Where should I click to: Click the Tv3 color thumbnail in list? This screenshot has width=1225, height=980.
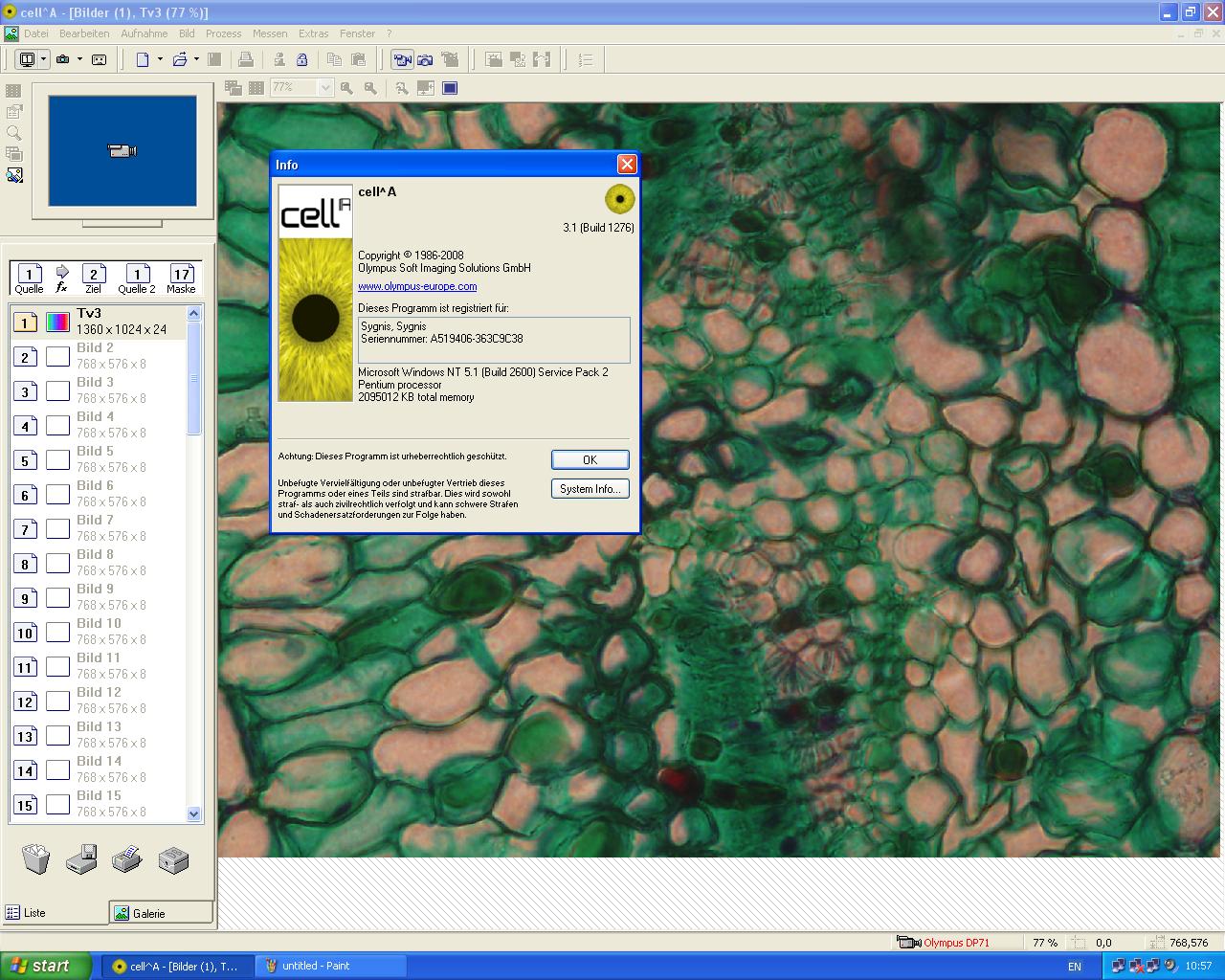[57, 322]
